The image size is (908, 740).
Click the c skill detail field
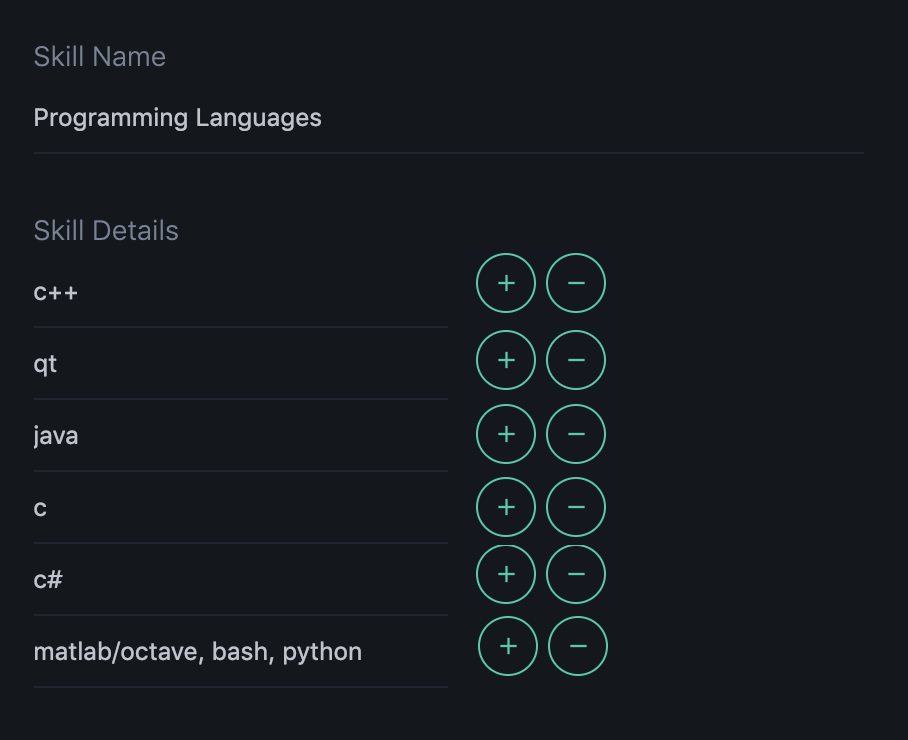(x=240, y=508)
